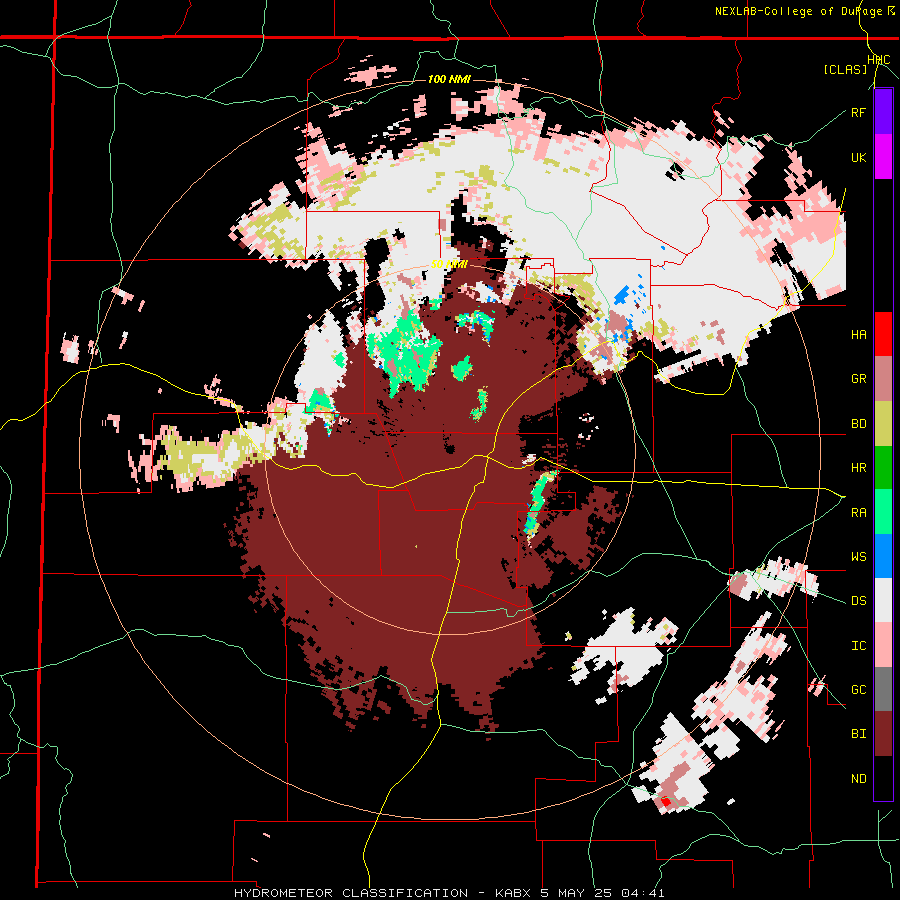The image size is (900, 900).
Task: Click the BI legend label
Action: (x=858, y=734)
